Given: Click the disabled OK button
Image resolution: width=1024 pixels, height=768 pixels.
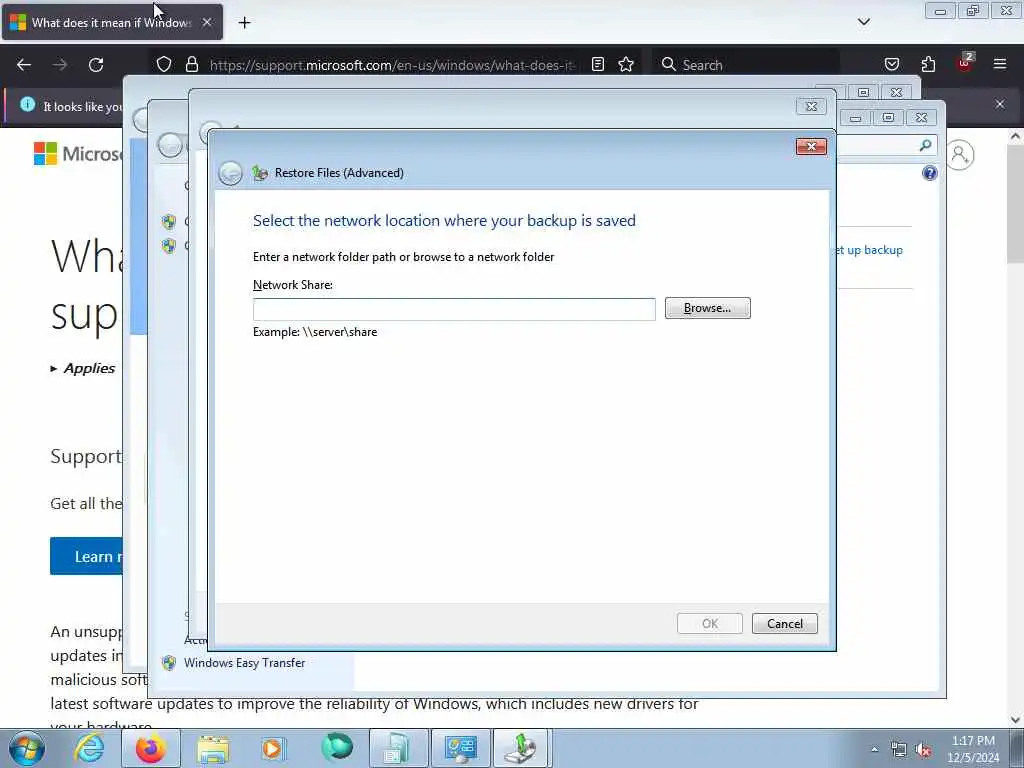Looking at the screenshot, I should (709, 624).
